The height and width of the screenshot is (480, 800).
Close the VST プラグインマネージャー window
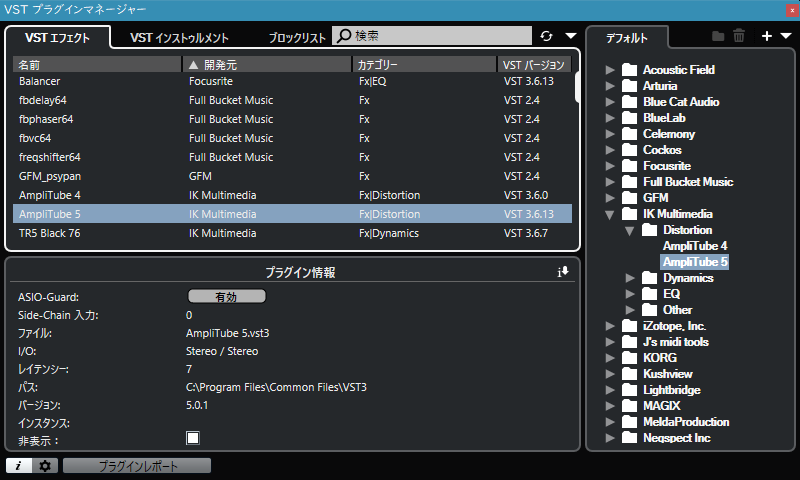(x=792, y=10)
